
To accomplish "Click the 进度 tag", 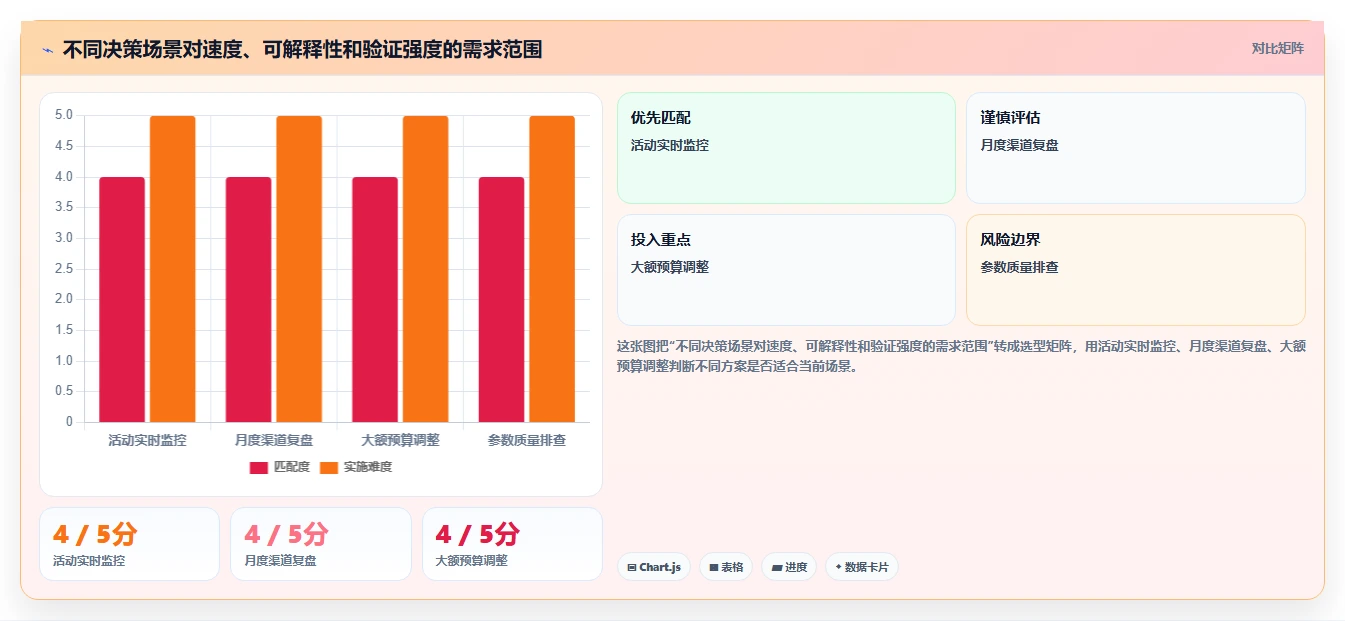I will 789,567.
